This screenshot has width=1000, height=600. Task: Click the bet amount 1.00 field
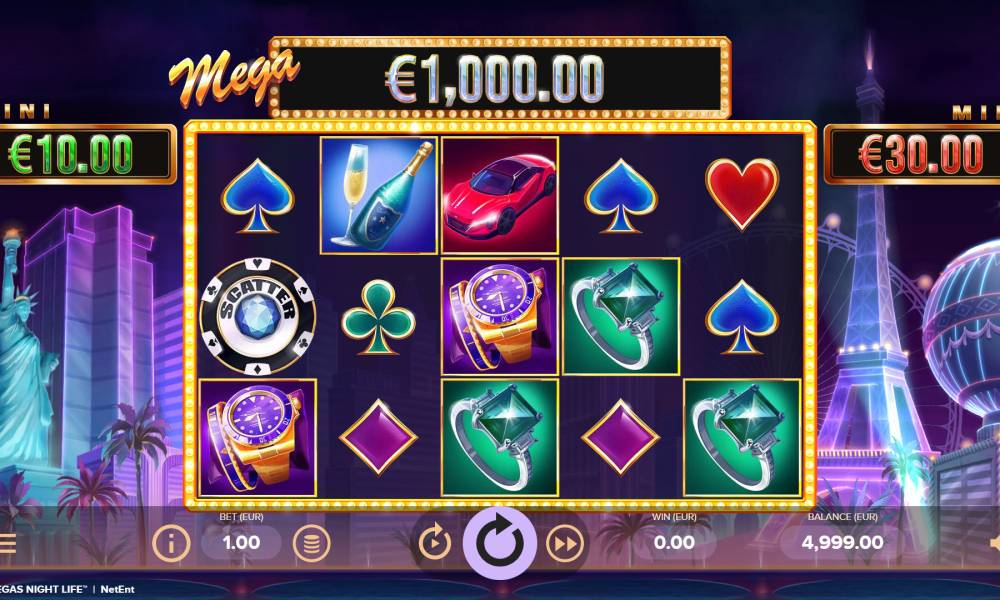[x=241, y=543]
